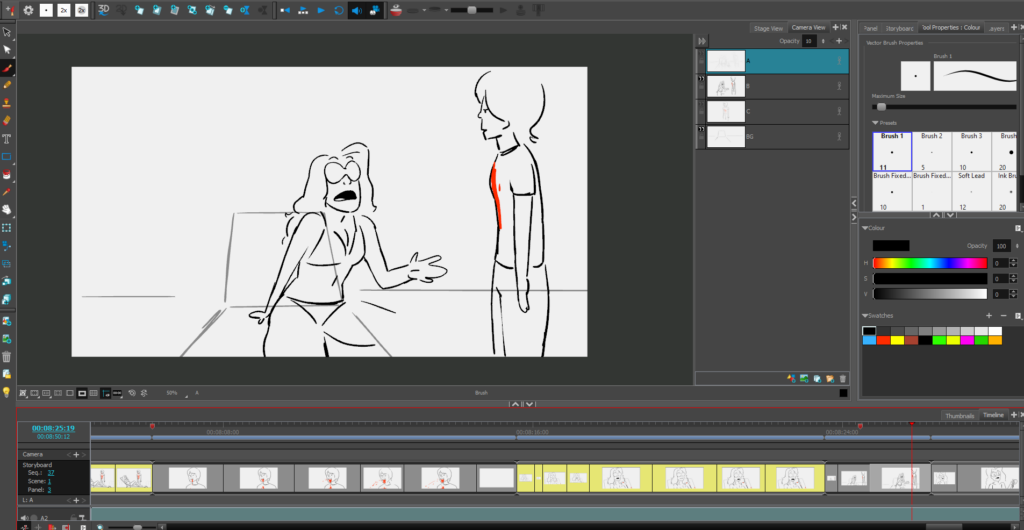This screenshot has width=1024, height=530.
Task: Select the 2x brush size button
Action: (64, 10)
